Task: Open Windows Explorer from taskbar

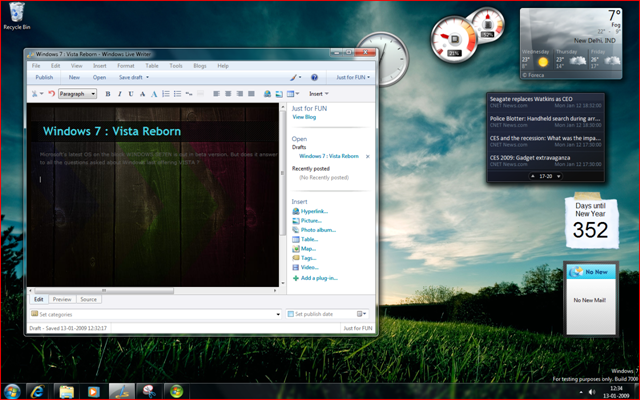Action: (x=66, y=391)
